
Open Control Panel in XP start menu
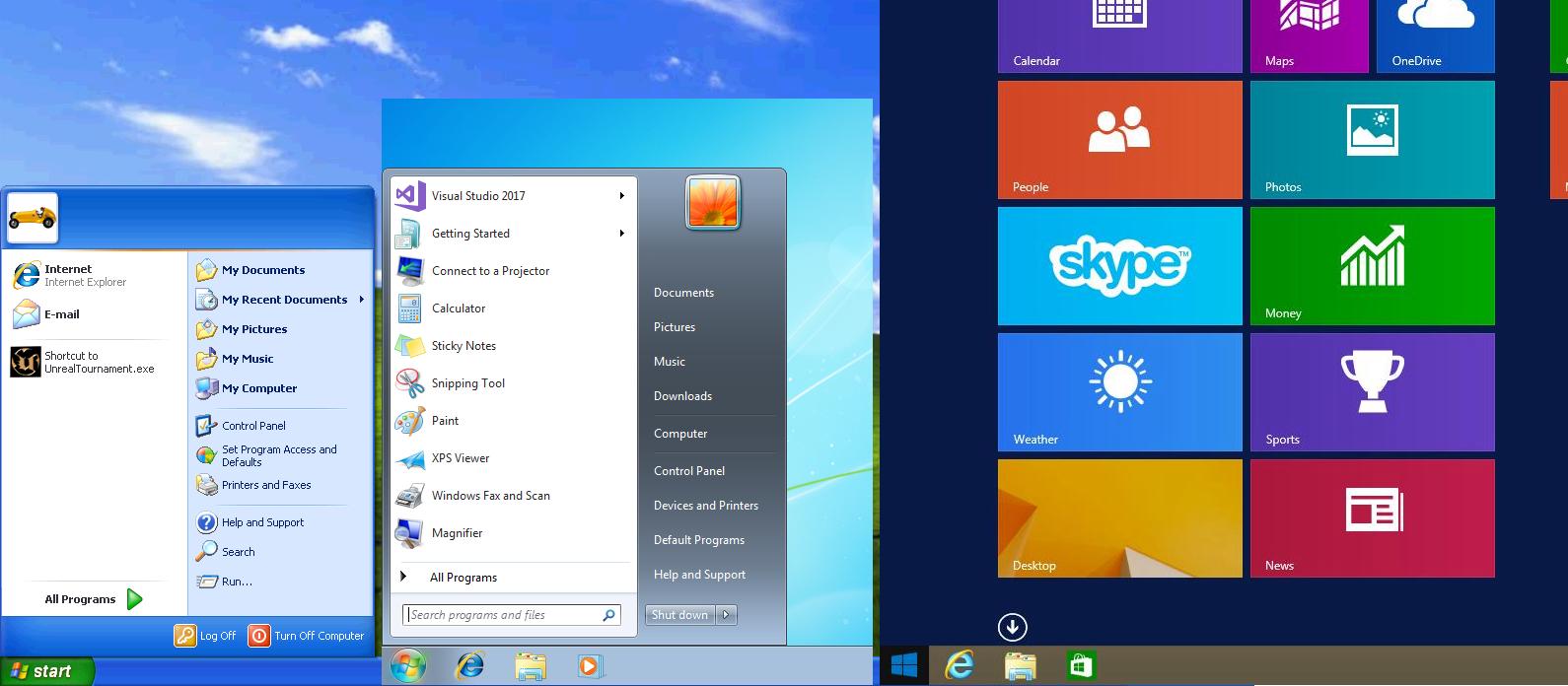pyautogui.click(x=242, y=426)
